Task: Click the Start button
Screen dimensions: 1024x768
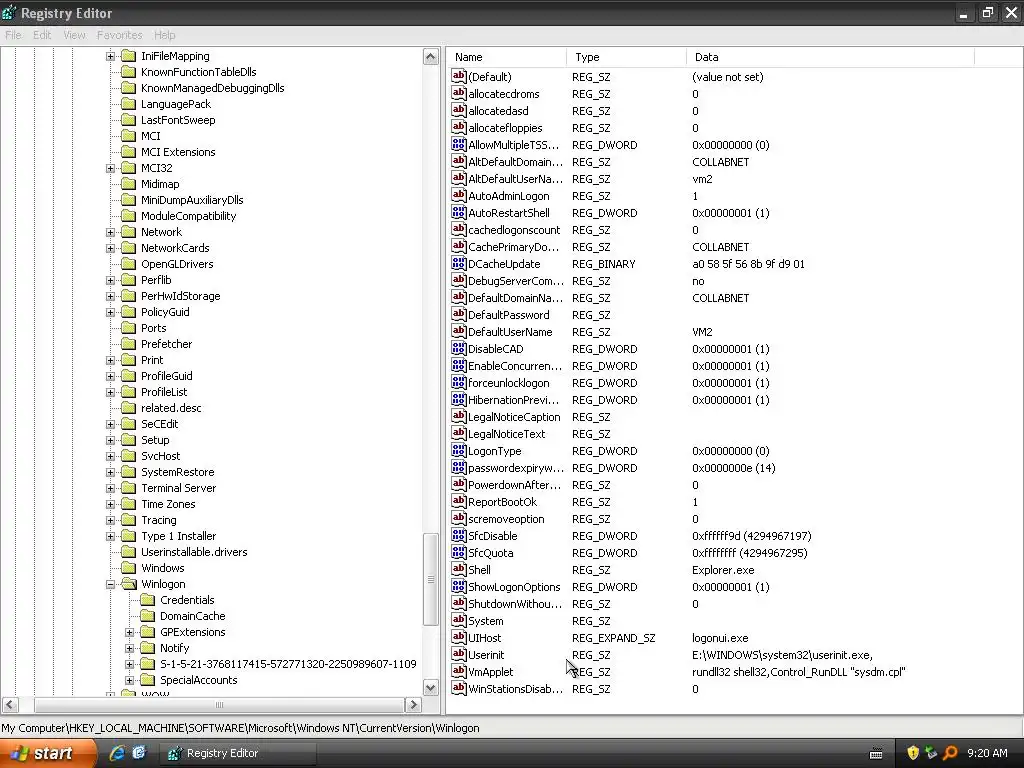Action: point(46,753)
